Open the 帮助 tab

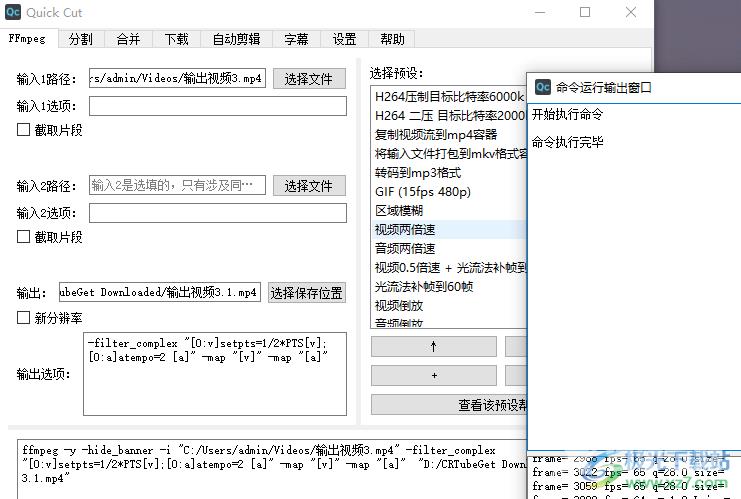(392, 39)
